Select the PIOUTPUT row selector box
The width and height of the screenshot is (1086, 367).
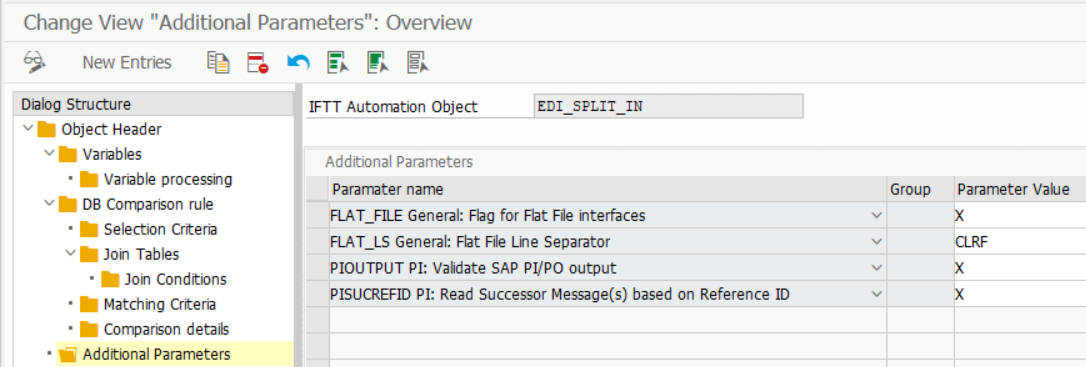pos(318,268)
